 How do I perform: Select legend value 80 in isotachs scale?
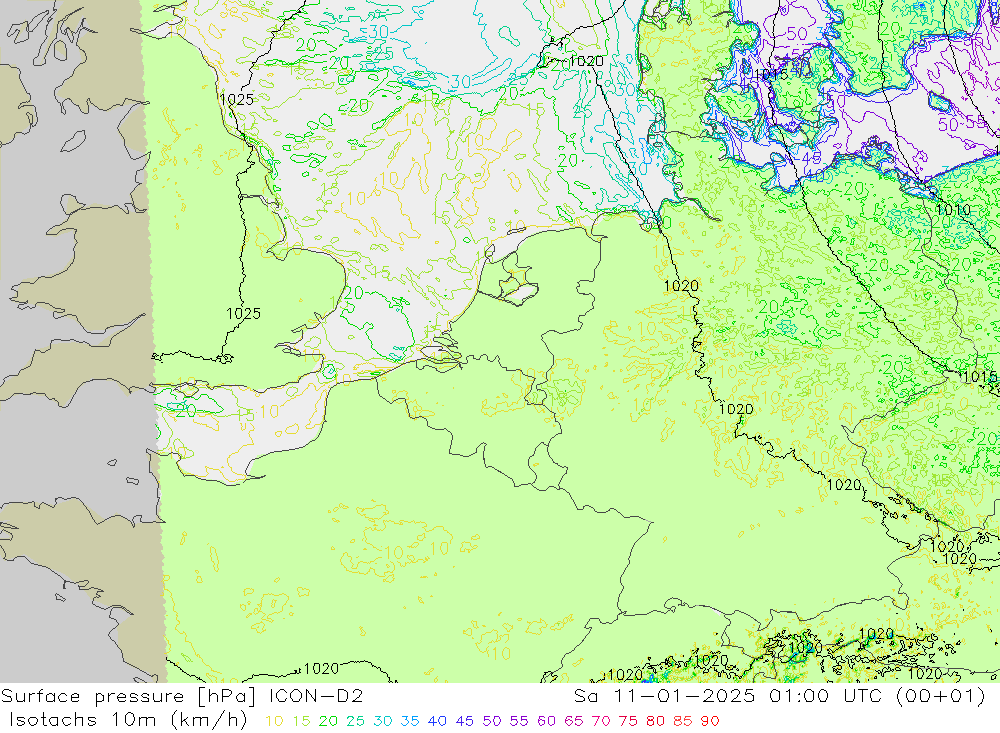[656, 721]
